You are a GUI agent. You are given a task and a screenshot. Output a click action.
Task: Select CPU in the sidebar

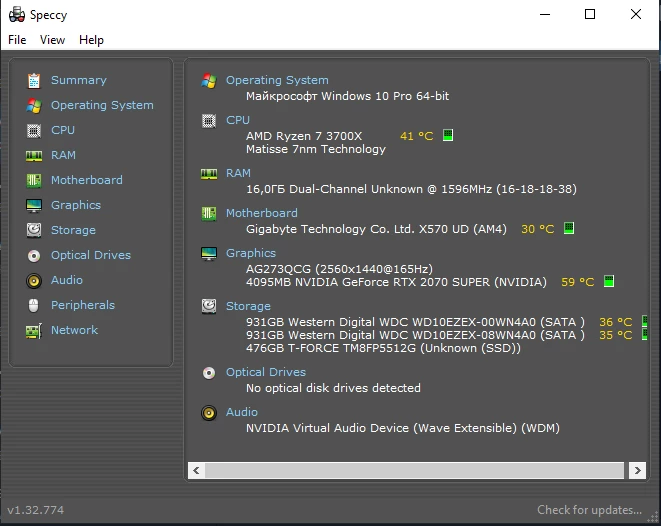(x=63, y=130)
